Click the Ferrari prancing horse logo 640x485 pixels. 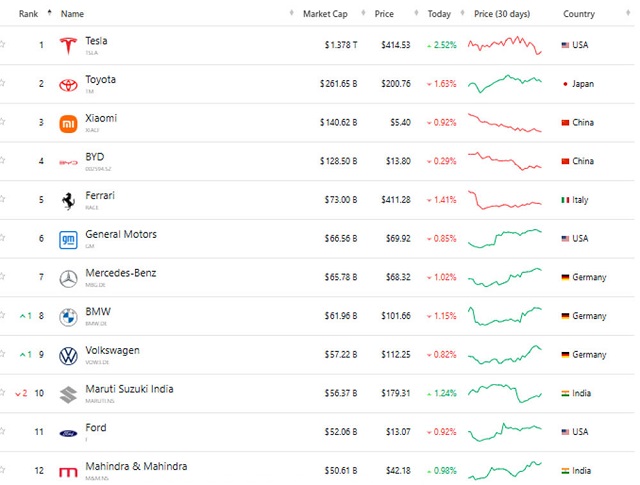point(68,201)
